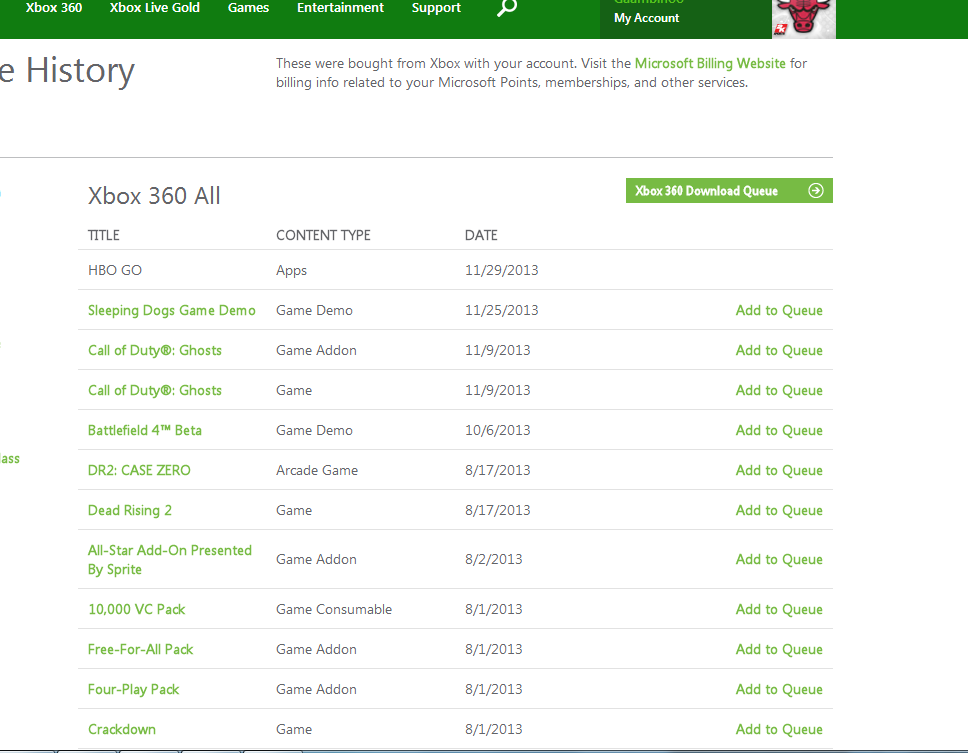968x753 pixels.
Task: Add Free-For-All Pack to queue
Action: 779,649
